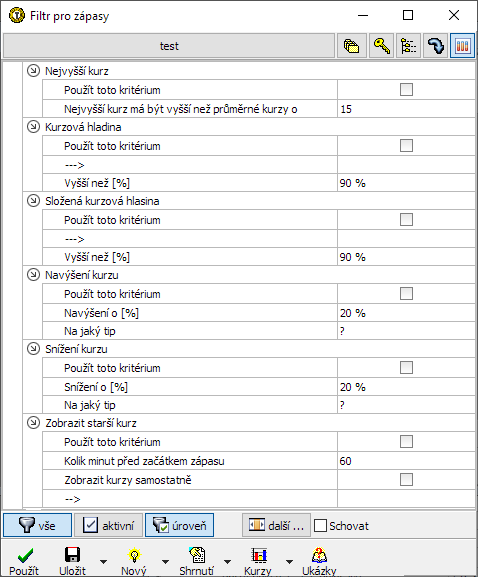Click the golden keys icon

(382, 46)
